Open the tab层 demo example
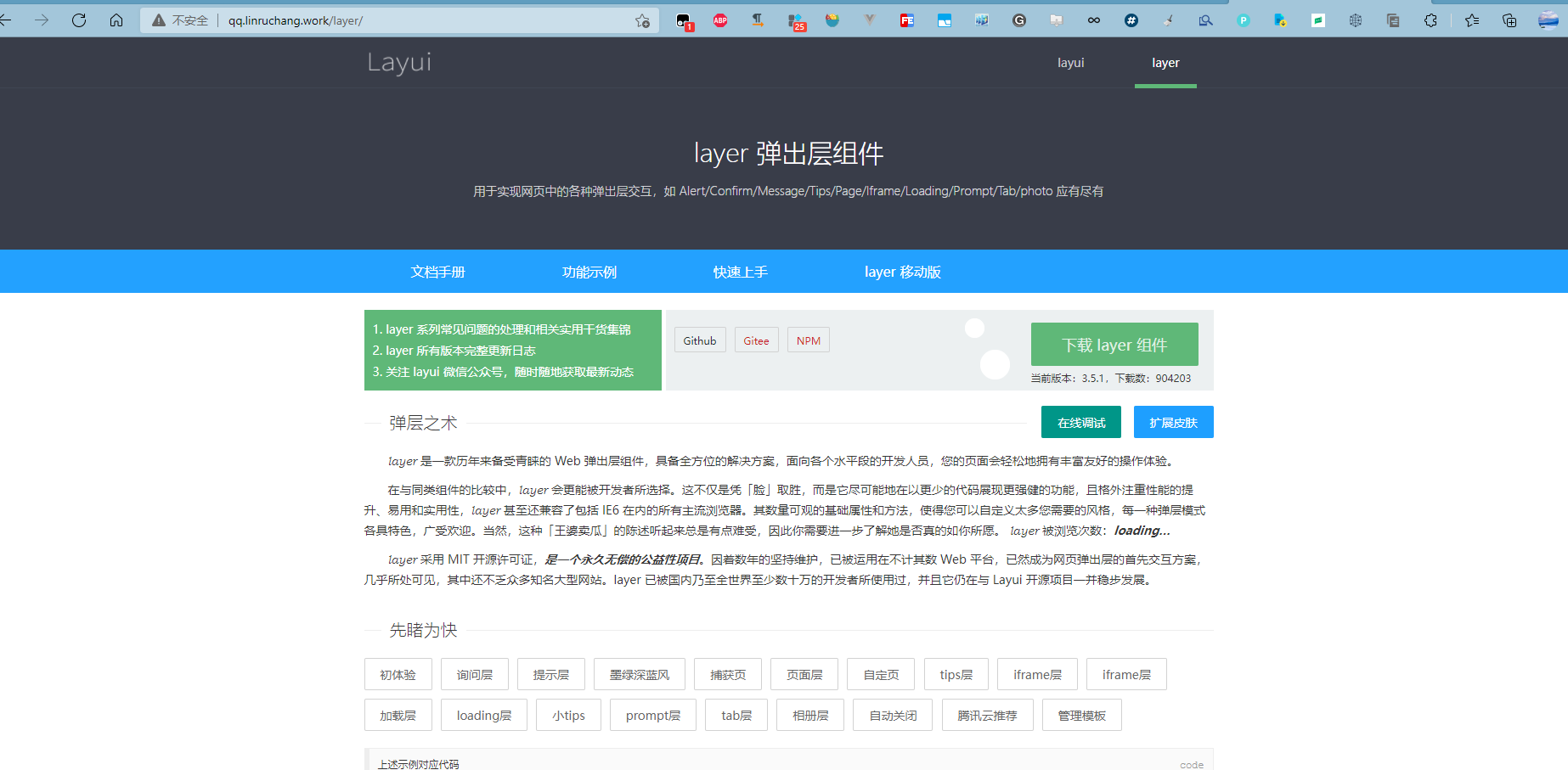The height and width of the screenshot is (770, 1568). point(736,715)
